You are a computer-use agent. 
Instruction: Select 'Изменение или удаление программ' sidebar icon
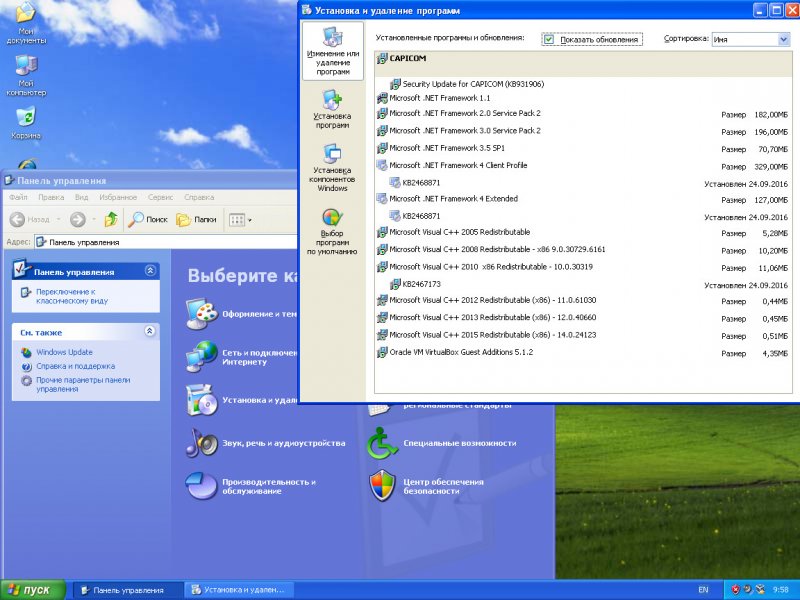[333, 51]
